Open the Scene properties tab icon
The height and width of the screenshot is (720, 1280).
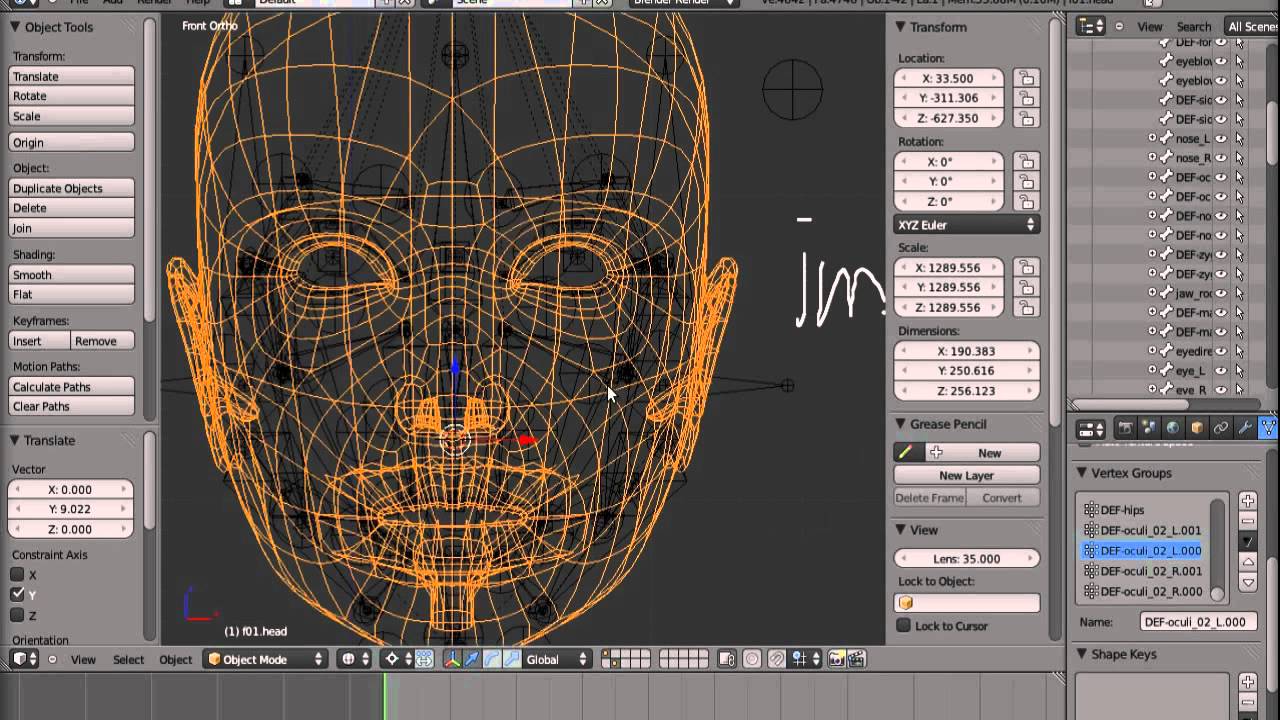click(1149, 428)
